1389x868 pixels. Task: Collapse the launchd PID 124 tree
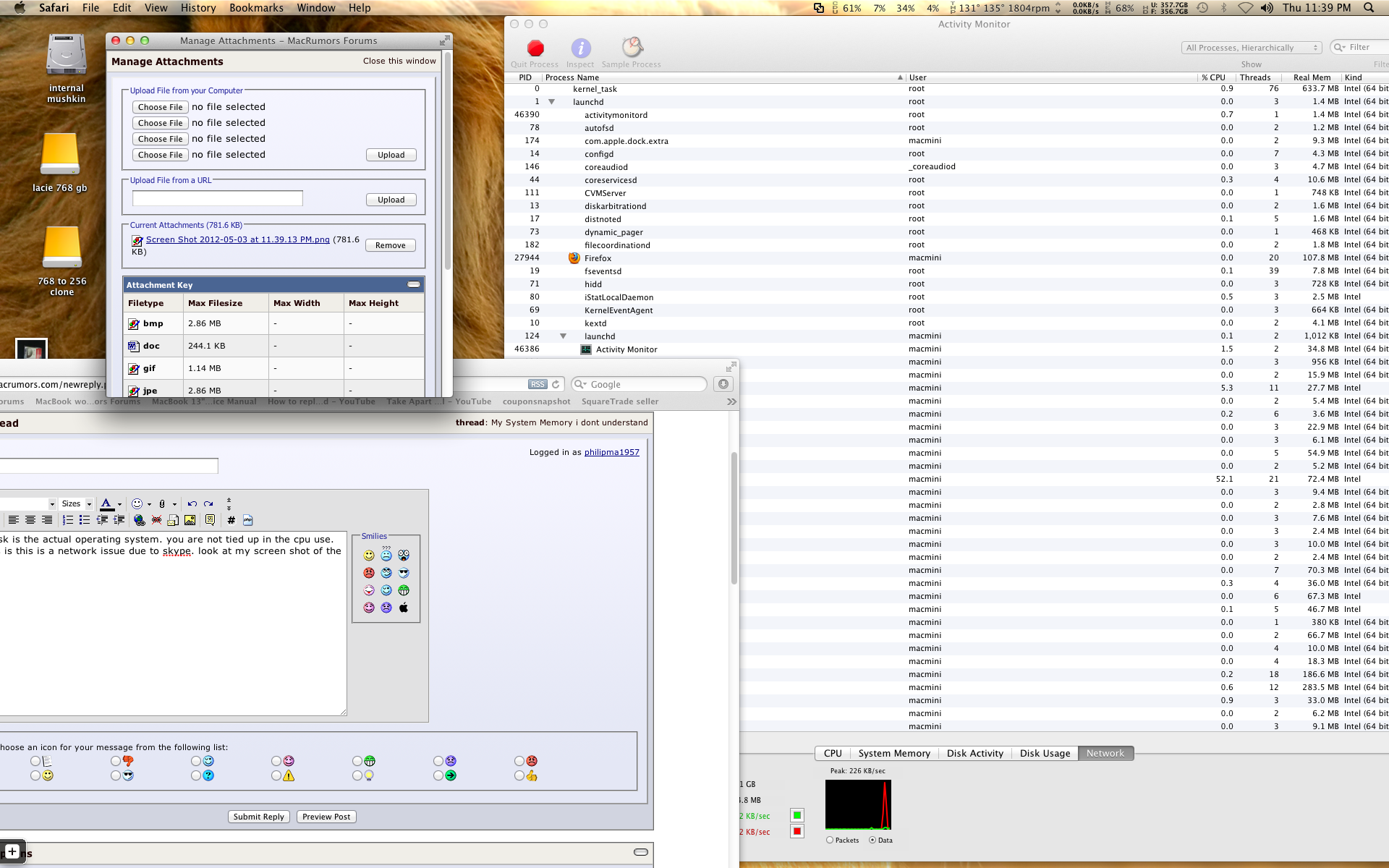point(563,336)
